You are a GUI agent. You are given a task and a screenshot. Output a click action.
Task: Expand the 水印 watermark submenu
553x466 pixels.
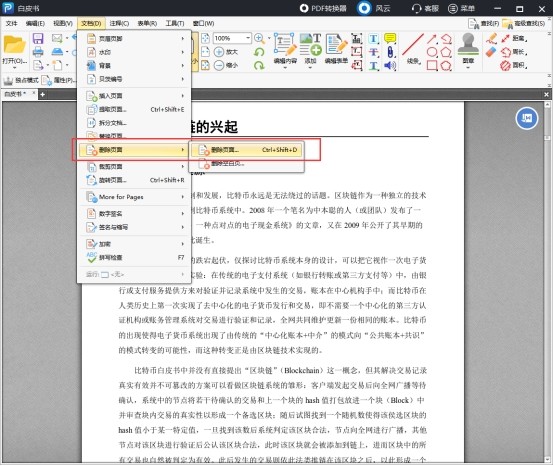click(x=134, y=52)
